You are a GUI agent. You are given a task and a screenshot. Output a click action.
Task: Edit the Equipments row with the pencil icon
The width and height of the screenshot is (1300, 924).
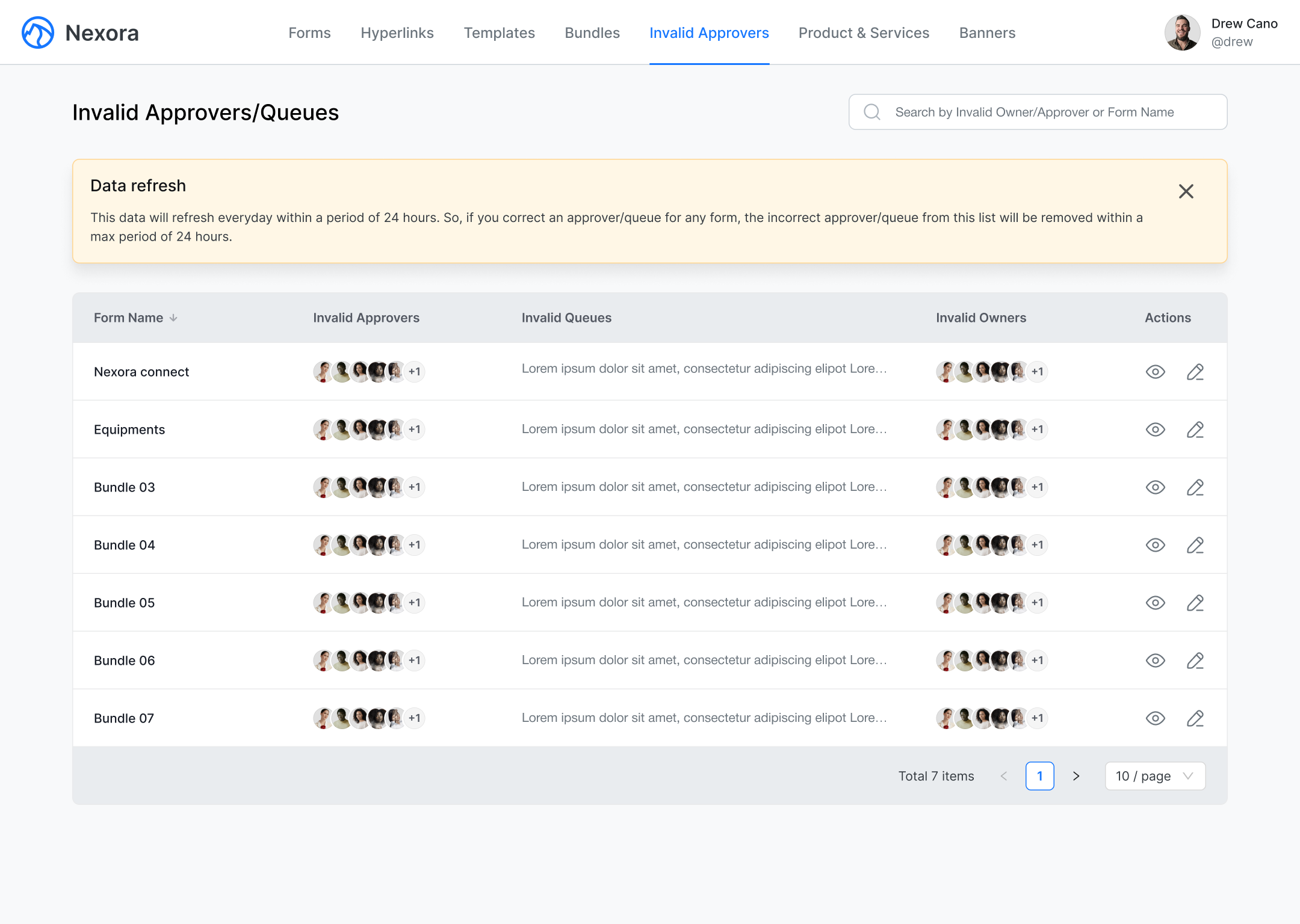tap(1195, 430)
